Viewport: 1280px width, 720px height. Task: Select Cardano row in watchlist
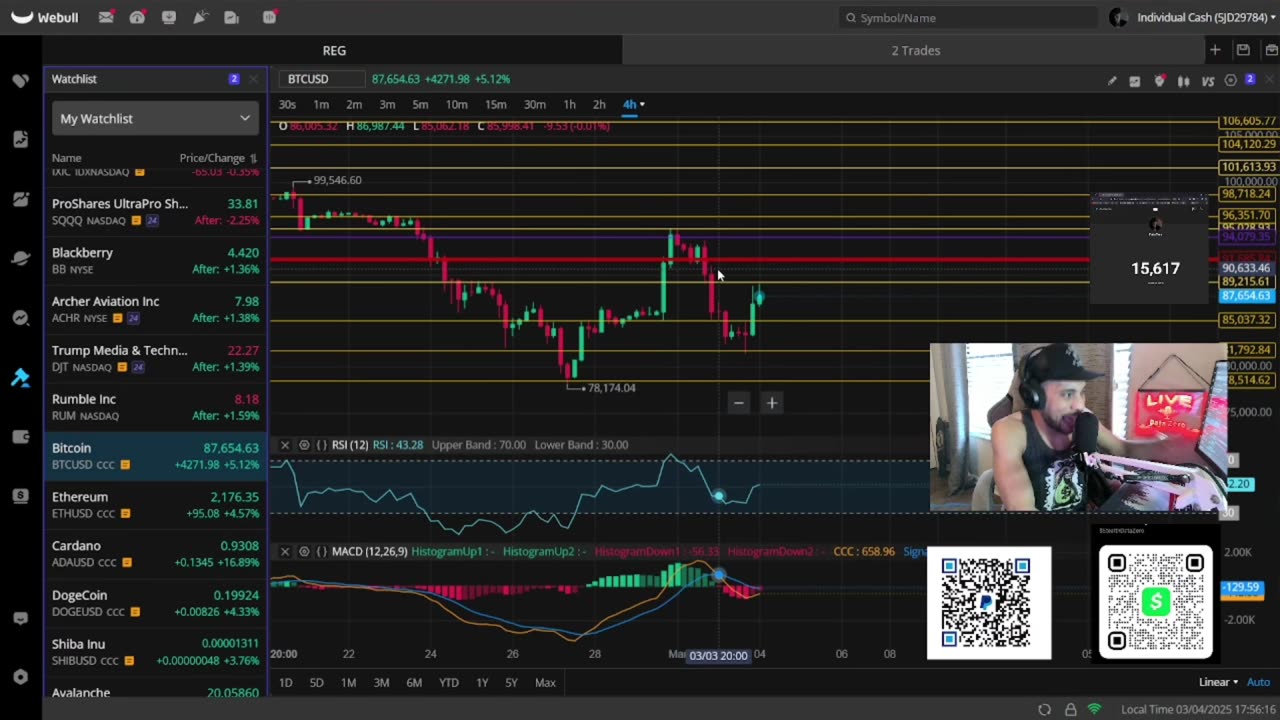tap(155, 554)
